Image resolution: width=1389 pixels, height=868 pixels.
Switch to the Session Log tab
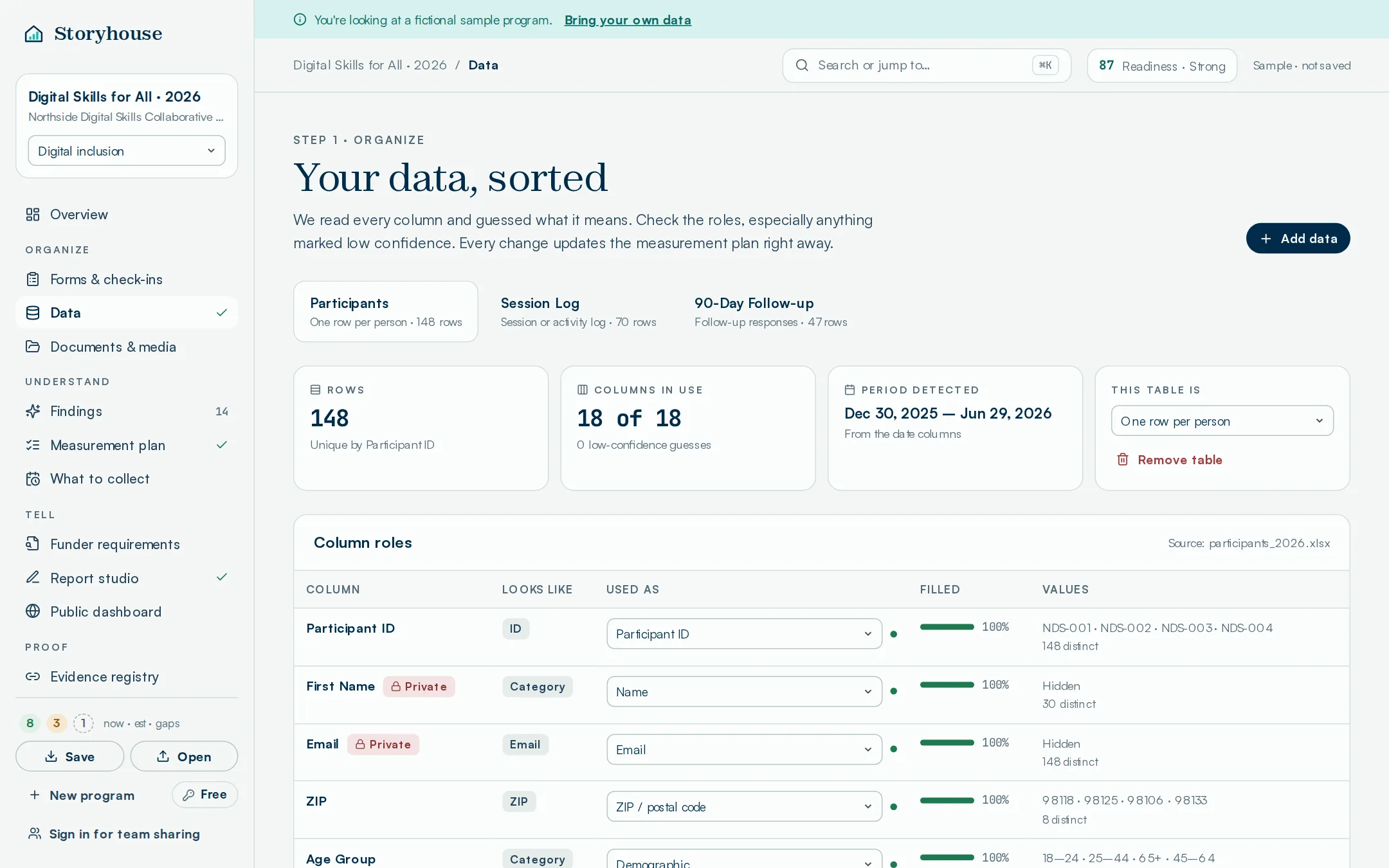click(x=578, y=311)
